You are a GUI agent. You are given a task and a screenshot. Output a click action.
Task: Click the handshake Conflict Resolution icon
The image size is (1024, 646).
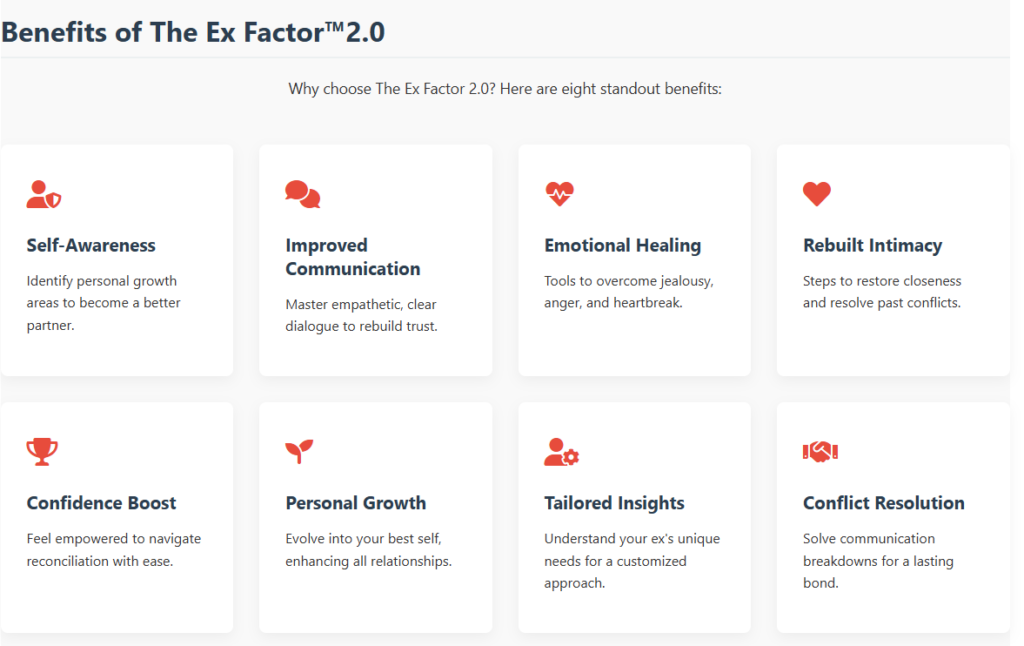820,452
